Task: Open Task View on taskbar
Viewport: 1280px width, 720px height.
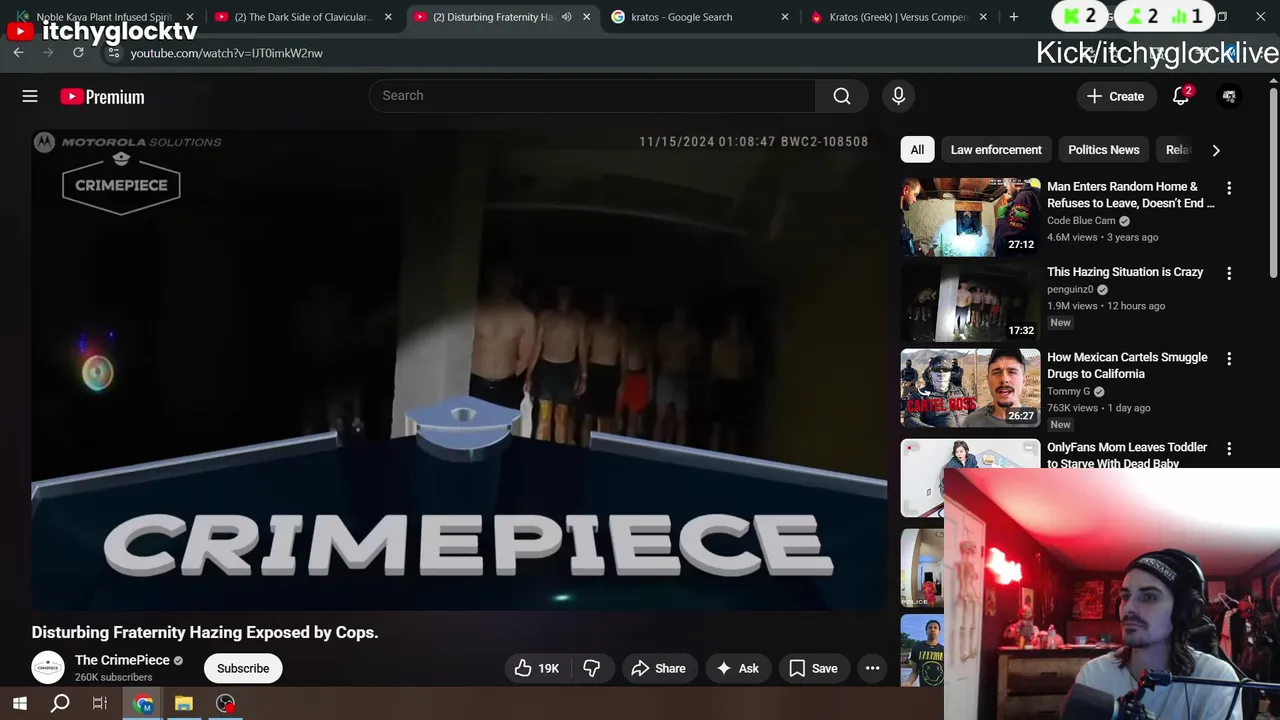Action: [100, 704]
